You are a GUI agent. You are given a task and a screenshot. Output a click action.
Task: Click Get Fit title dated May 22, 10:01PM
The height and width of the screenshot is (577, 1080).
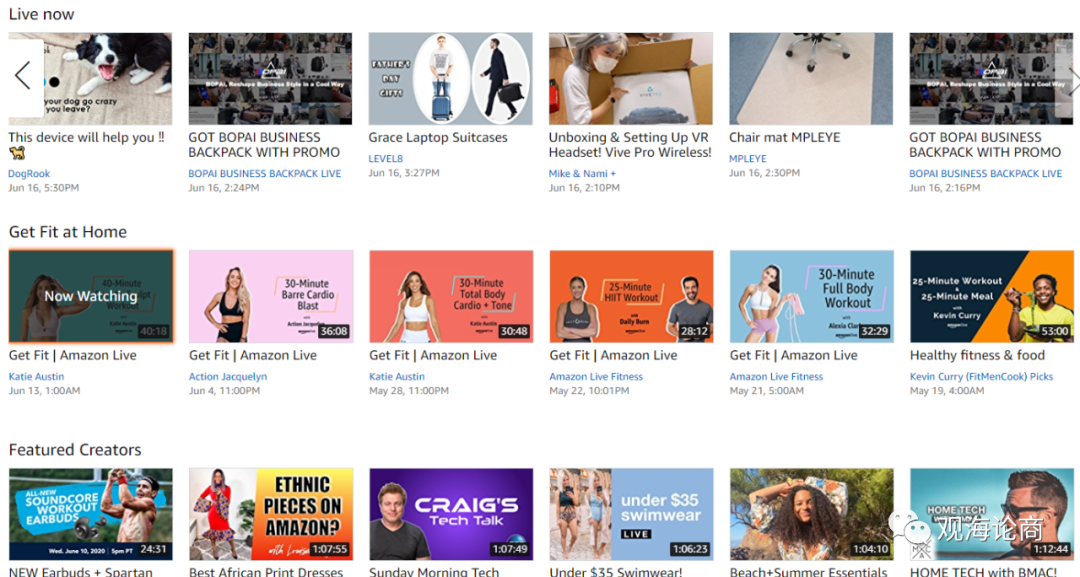pos(613,355)
